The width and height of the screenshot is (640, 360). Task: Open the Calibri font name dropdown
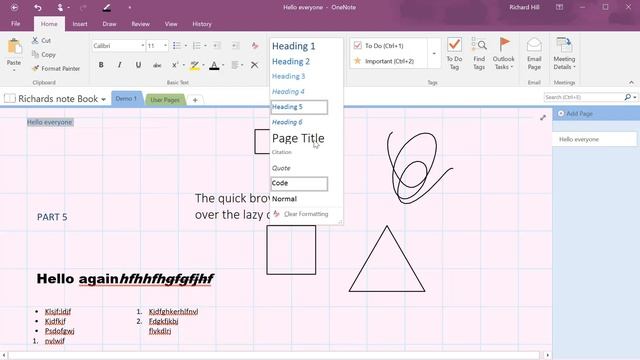(143, 45)
